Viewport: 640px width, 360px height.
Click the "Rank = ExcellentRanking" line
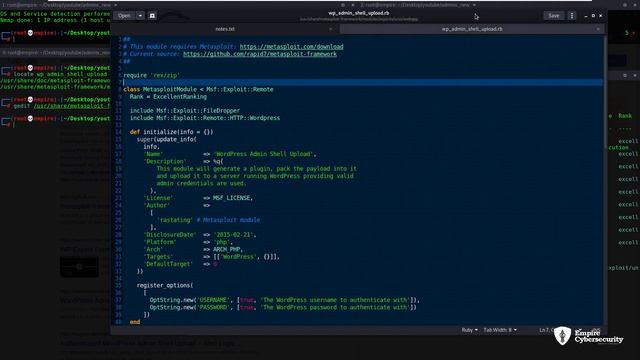tap(168, 97)
